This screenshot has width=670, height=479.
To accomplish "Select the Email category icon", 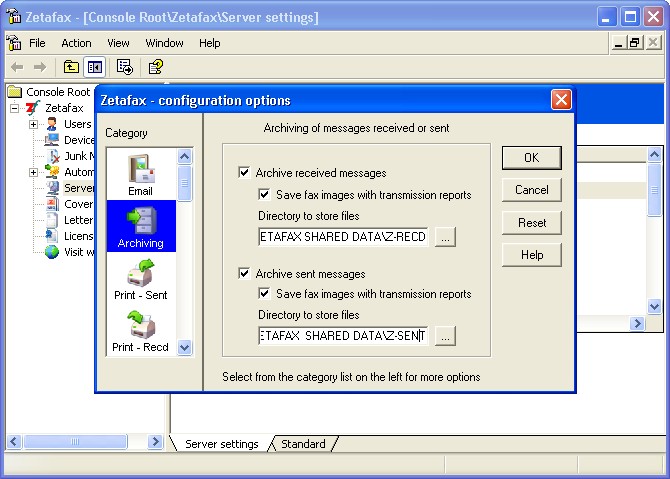I will click(x=141, y=175).
